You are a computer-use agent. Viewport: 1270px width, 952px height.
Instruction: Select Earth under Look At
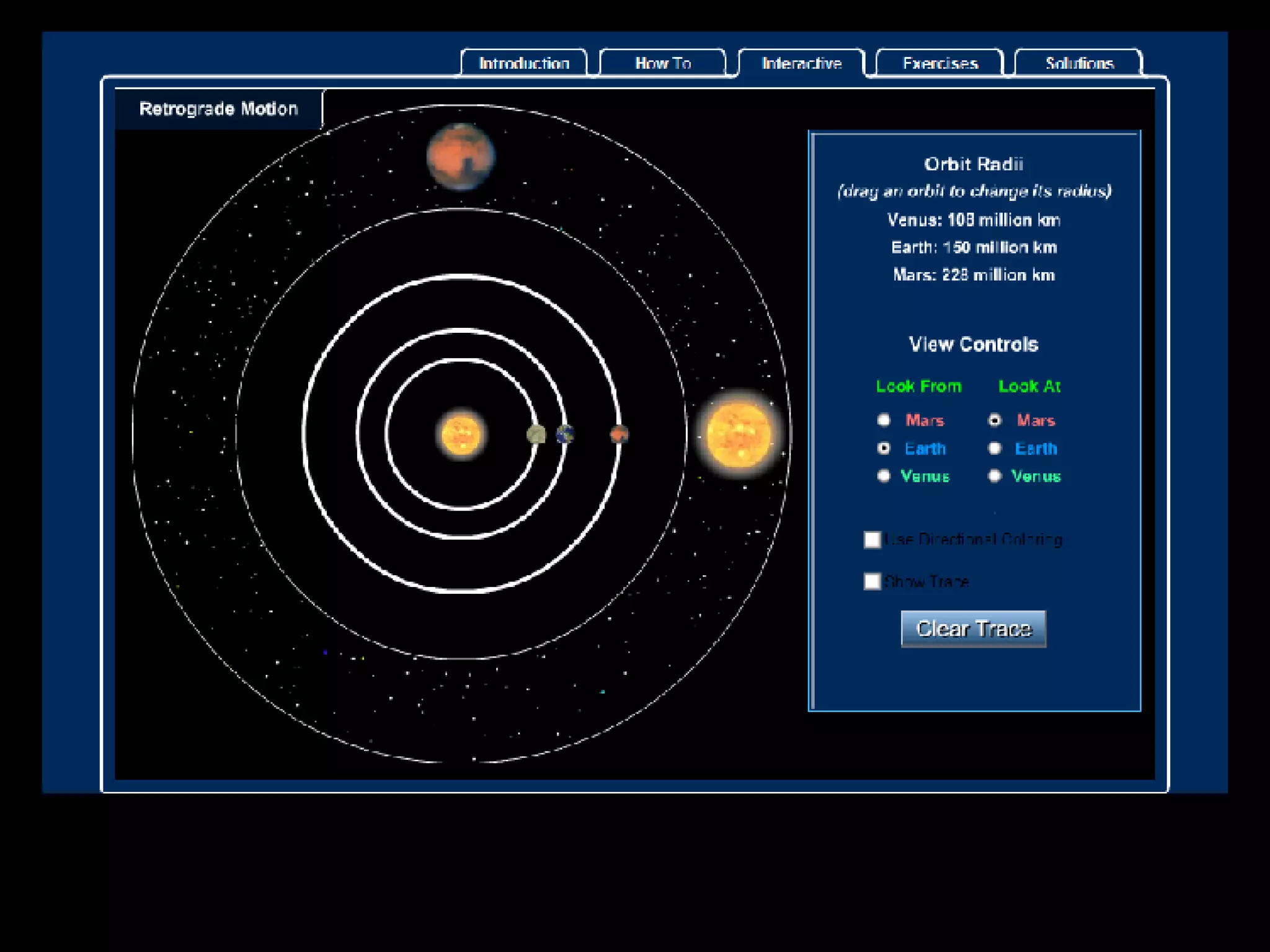(x=995, y=448)
